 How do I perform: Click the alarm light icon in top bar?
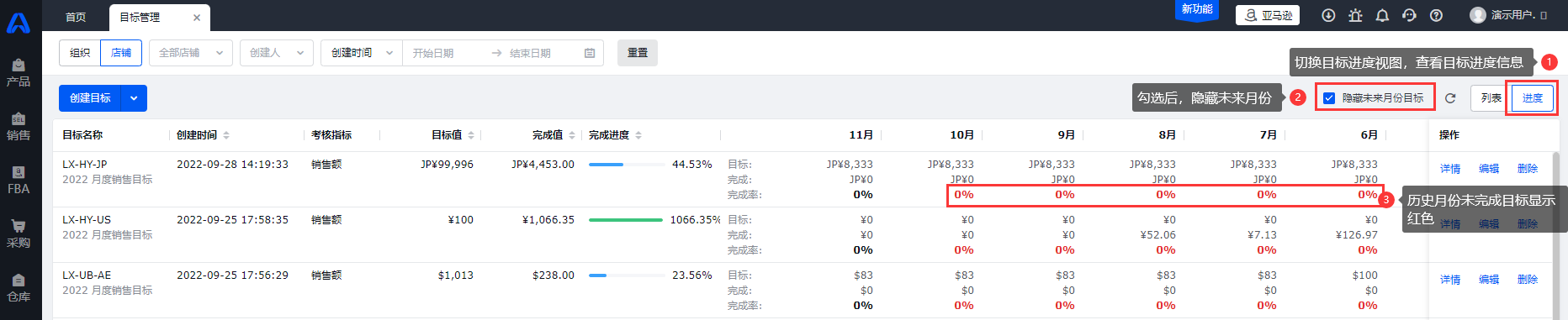coord(1355,15)
